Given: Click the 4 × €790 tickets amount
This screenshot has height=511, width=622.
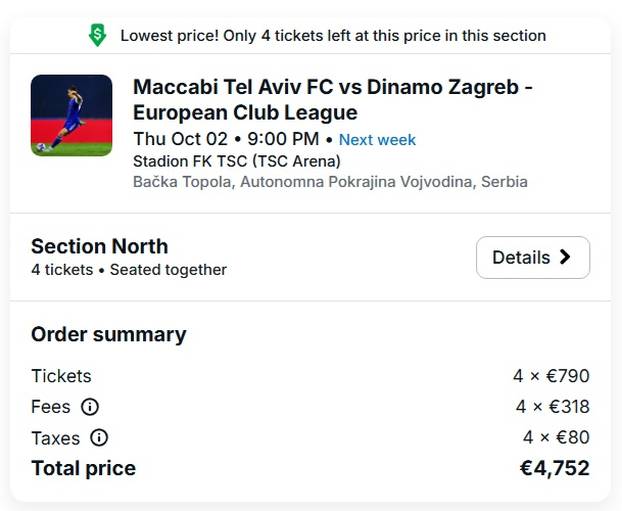Looking at the screenshot, I should click(x=551, y=376).
